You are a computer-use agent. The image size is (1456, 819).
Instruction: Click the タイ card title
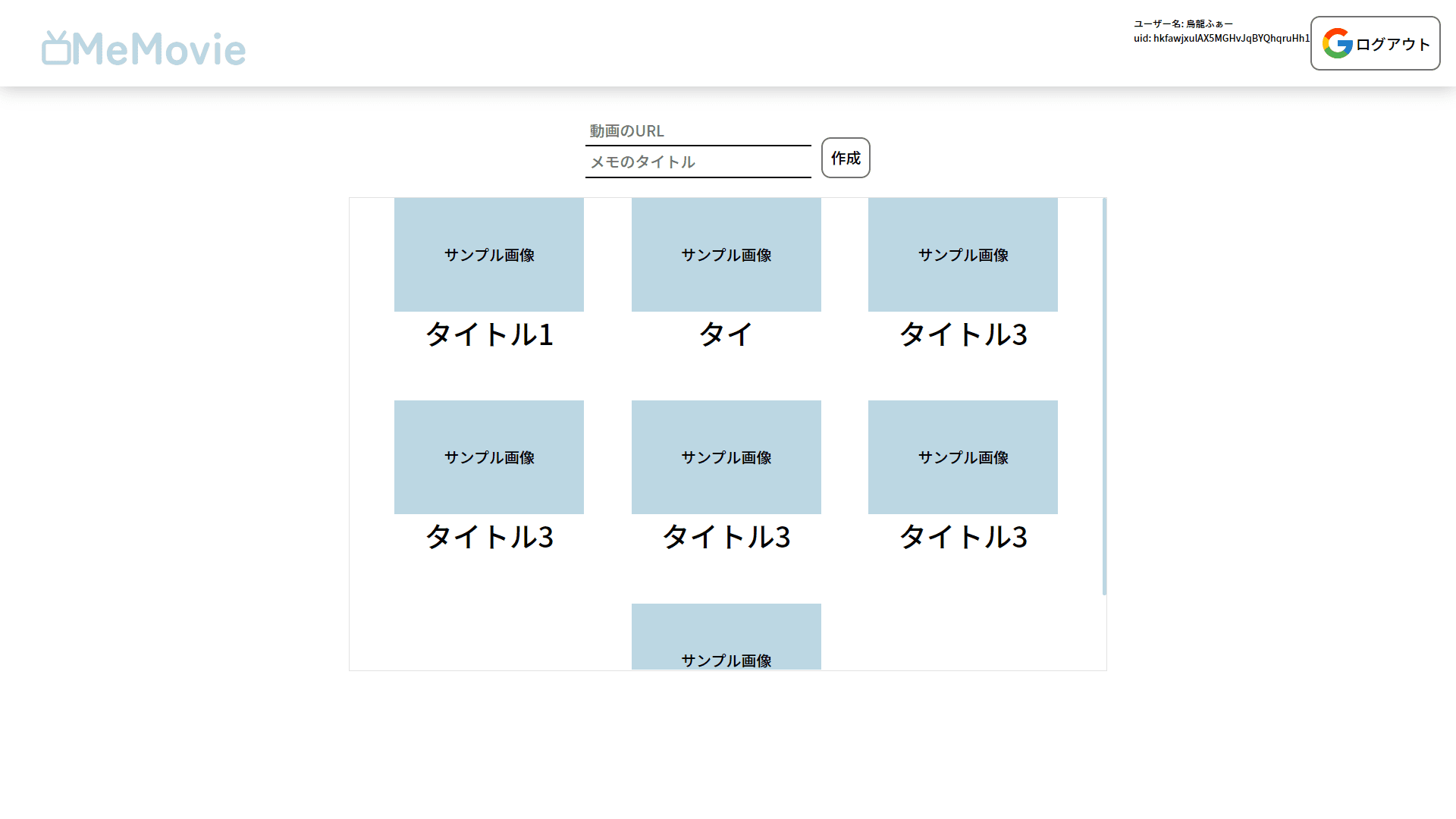click(x=726, y=334)
